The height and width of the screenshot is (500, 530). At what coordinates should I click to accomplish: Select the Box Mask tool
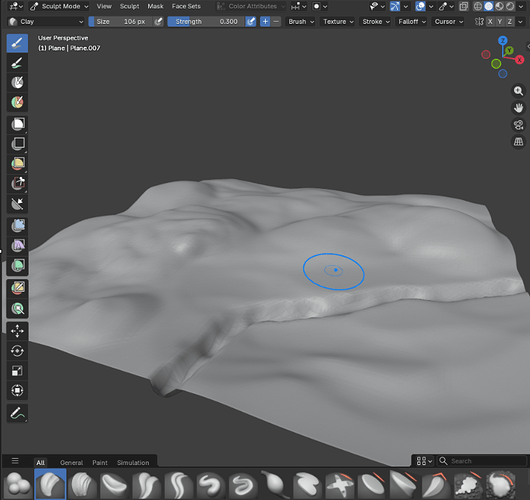coord(17,124)
